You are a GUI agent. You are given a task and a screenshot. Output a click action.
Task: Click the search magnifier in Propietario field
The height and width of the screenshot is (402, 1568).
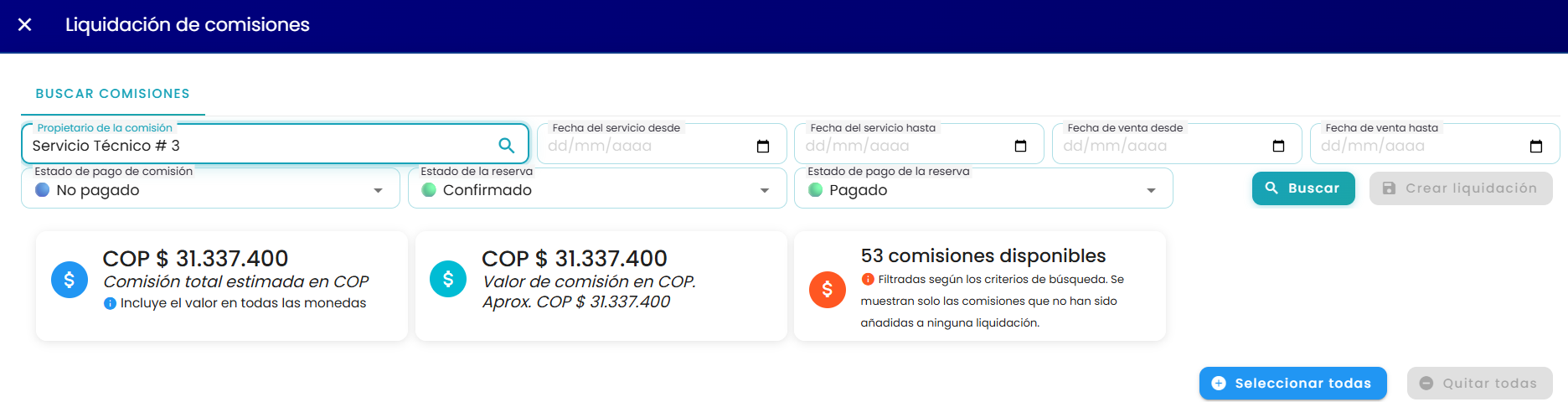[507, 145]
